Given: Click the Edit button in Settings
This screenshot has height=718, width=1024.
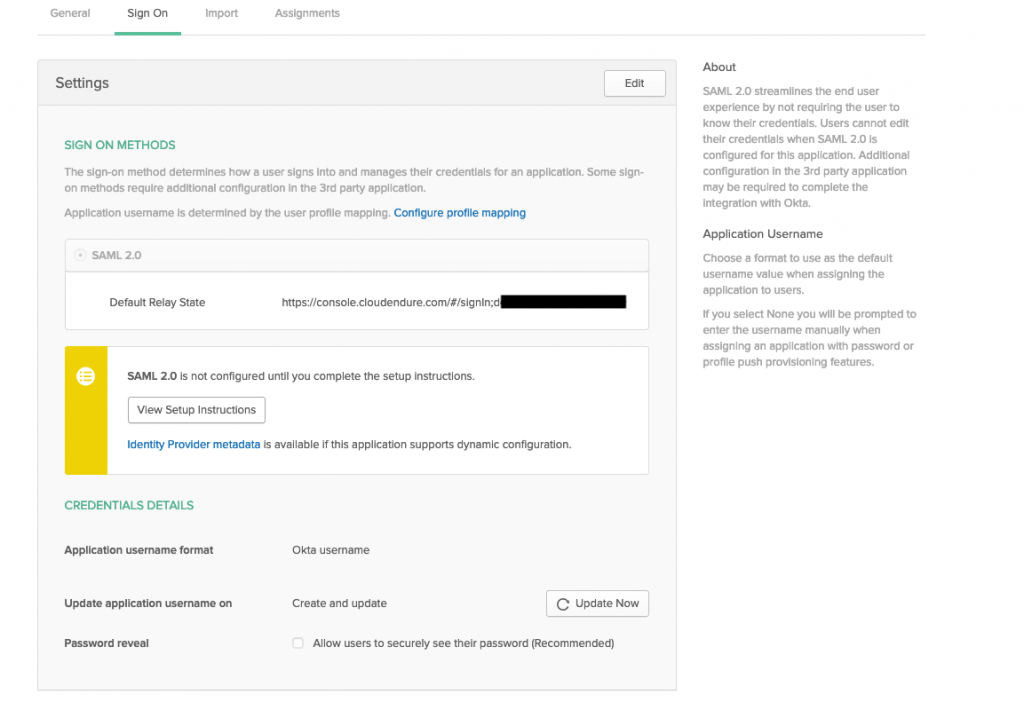Looking at the screenshot, I should pos(634,83).
